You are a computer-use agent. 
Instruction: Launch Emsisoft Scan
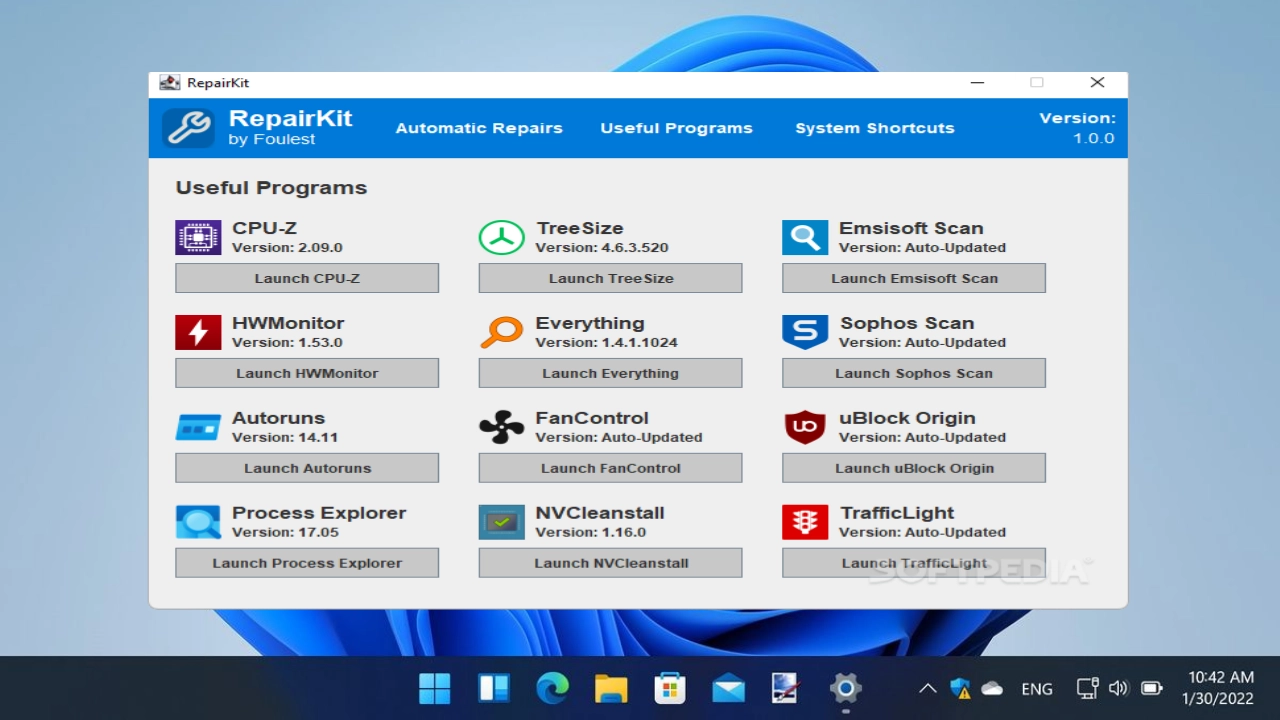pos(914,278)
